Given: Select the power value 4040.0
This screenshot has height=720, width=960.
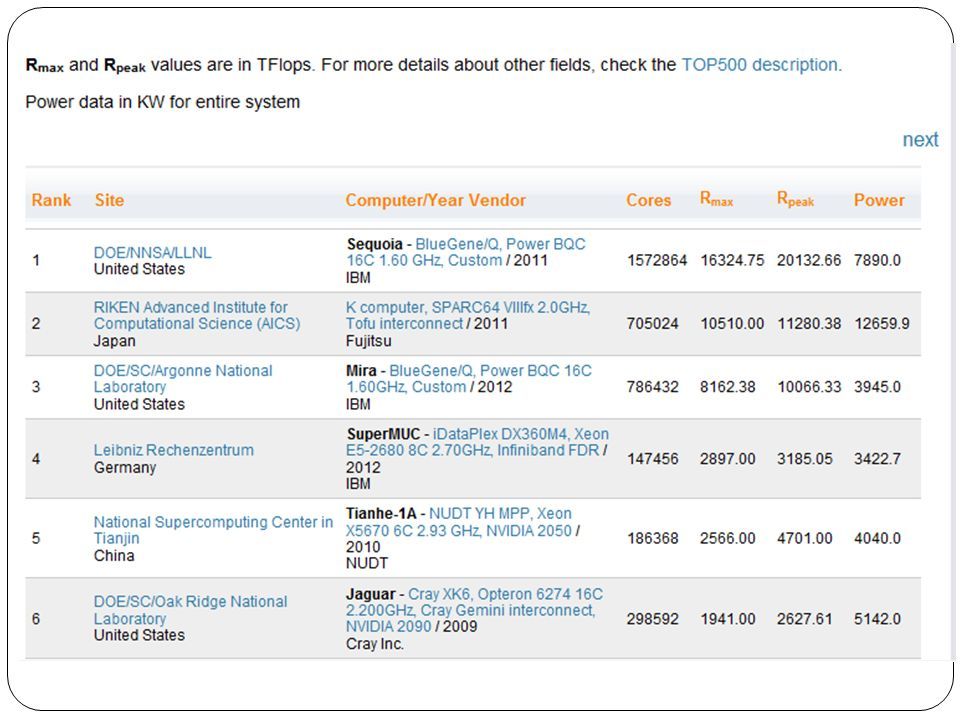Looking at the screenshot, I should (877, 538).
